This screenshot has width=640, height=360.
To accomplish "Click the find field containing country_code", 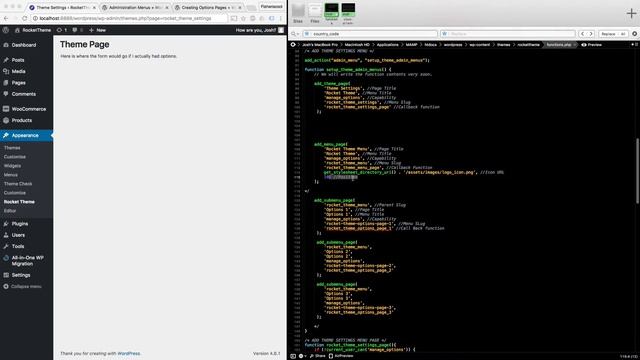I will point(370,34).
